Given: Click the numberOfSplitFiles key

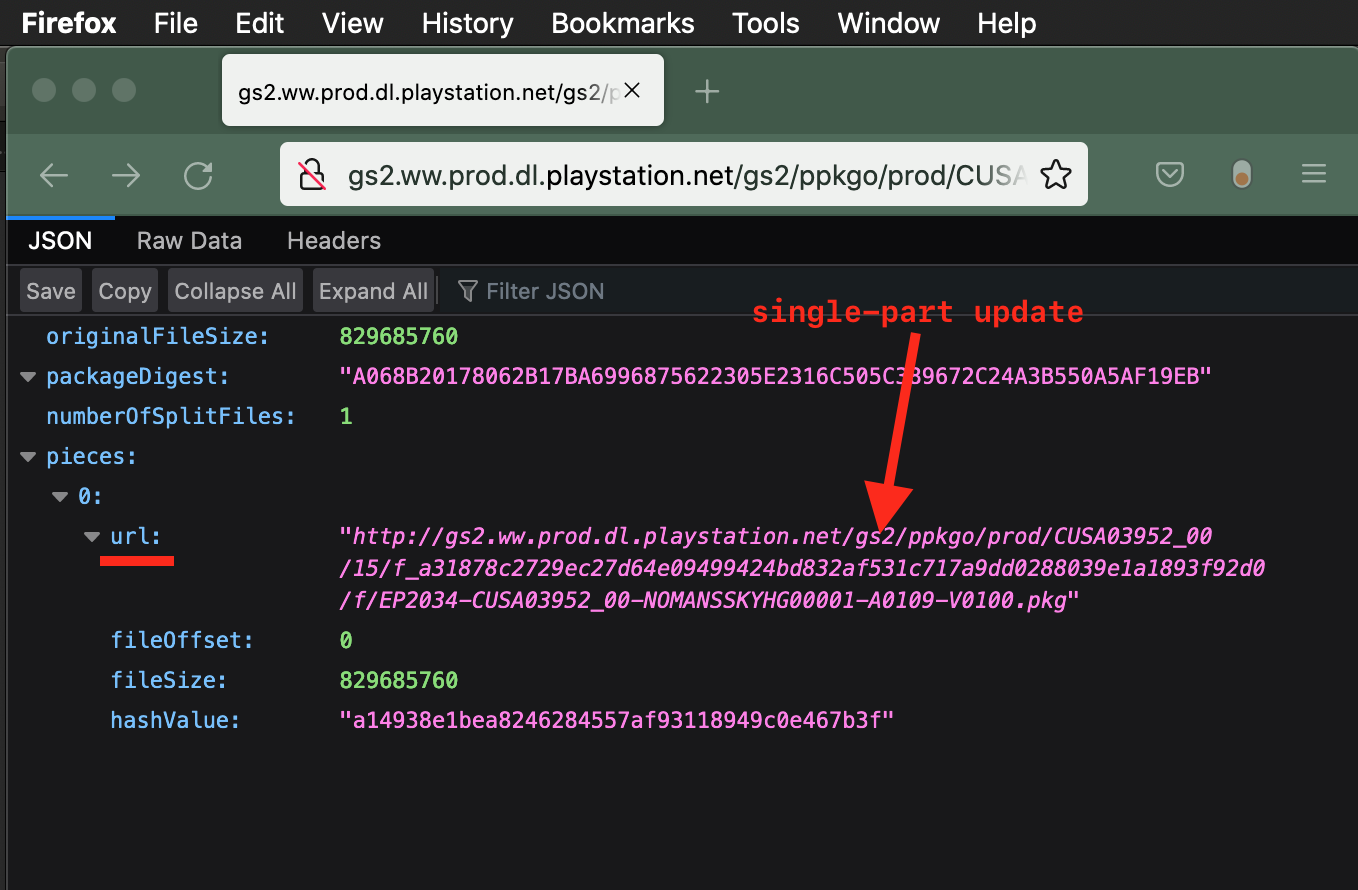Looking at the screenshot, I should point(171,416).
